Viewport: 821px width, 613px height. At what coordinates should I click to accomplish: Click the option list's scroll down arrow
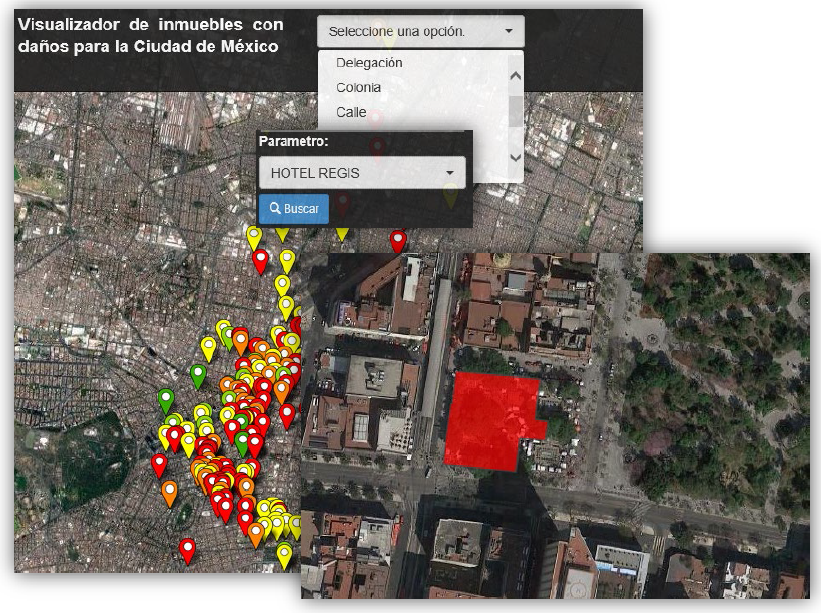[x=515, y=158]
